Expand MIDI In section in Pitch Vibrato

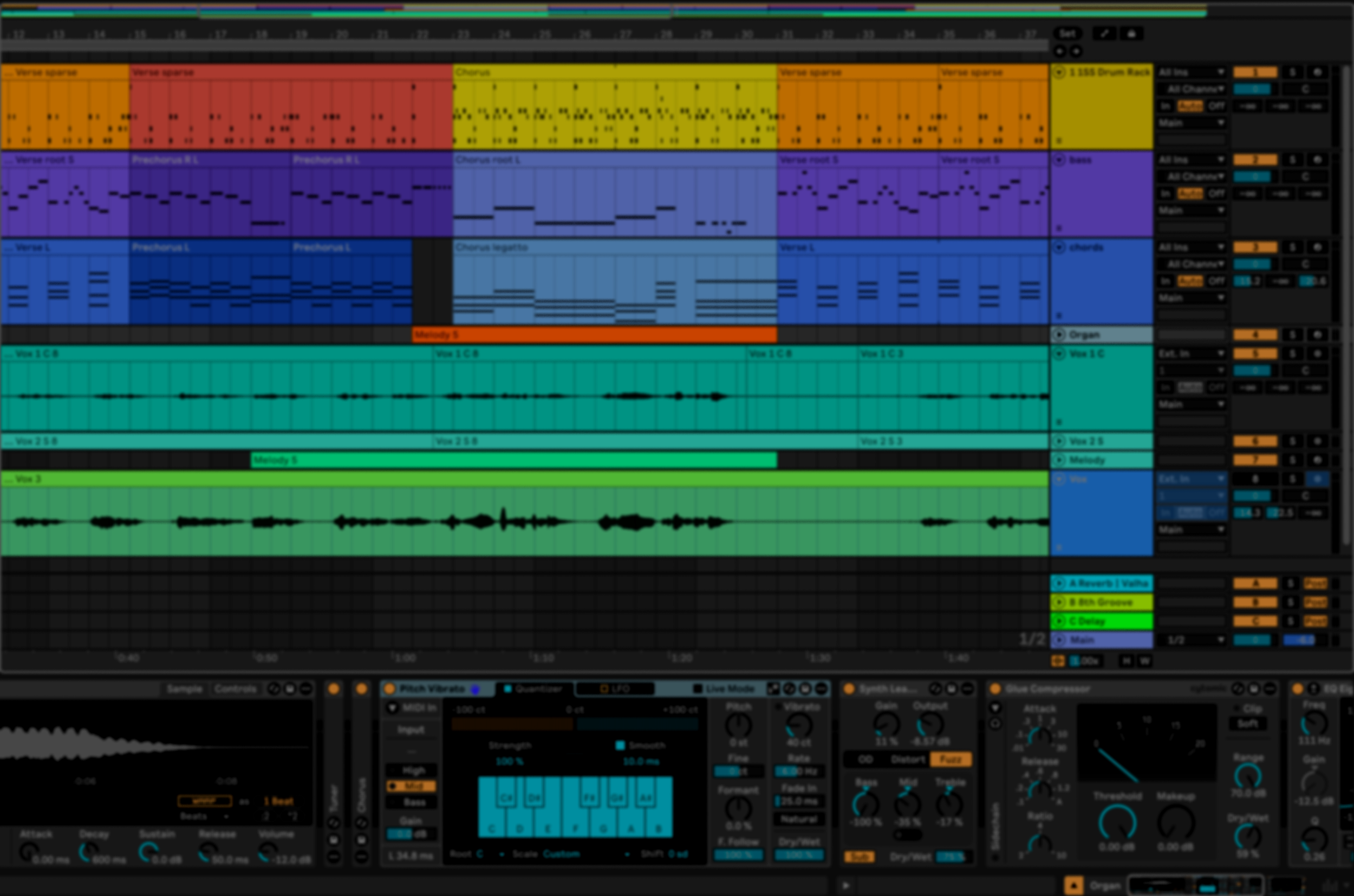click(393, 708)
